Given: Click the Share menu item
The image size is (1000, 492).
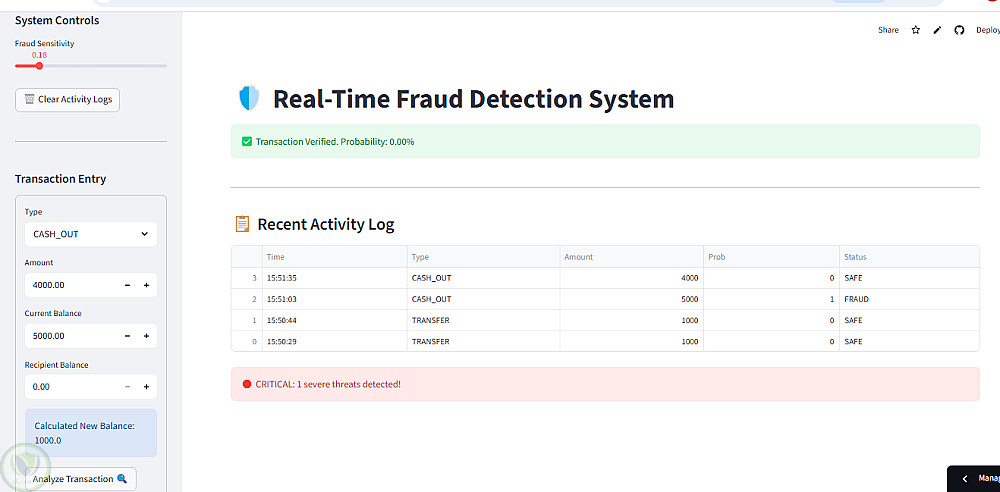Looking at the screenshot, I should click(888, 30).
